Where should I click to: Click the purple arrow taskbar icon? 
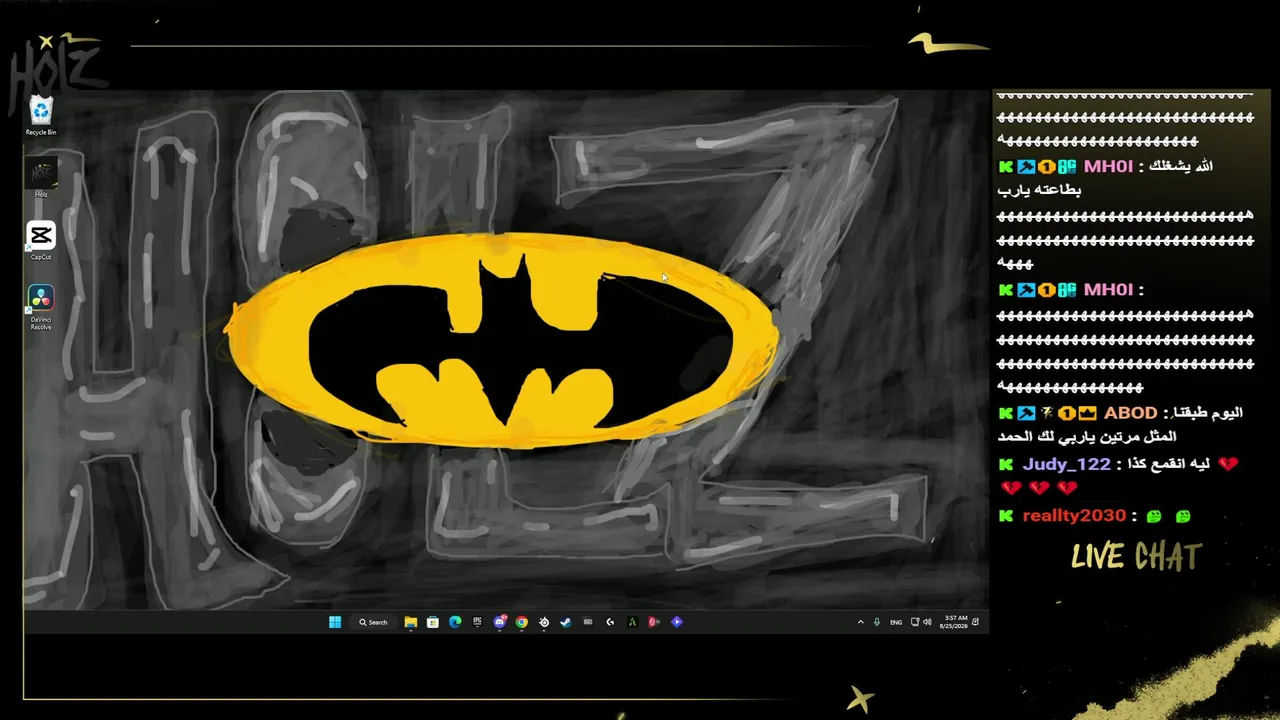pos(677,622)
